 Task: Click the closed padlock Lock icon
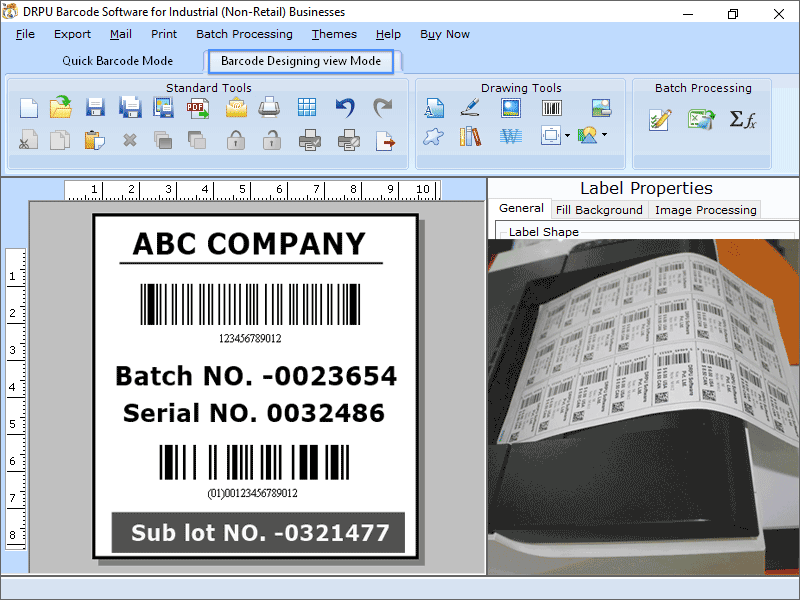[x=236, y=140]
